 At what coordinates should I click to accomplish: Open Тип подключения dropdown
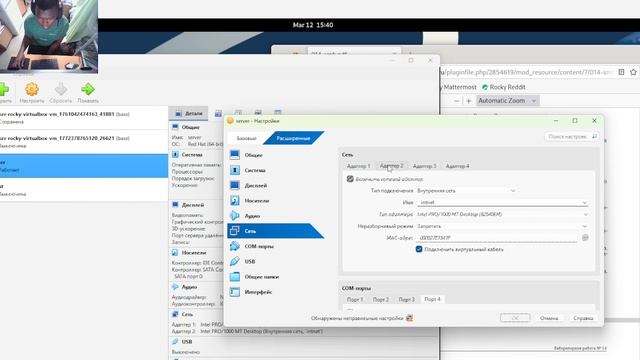467,191
